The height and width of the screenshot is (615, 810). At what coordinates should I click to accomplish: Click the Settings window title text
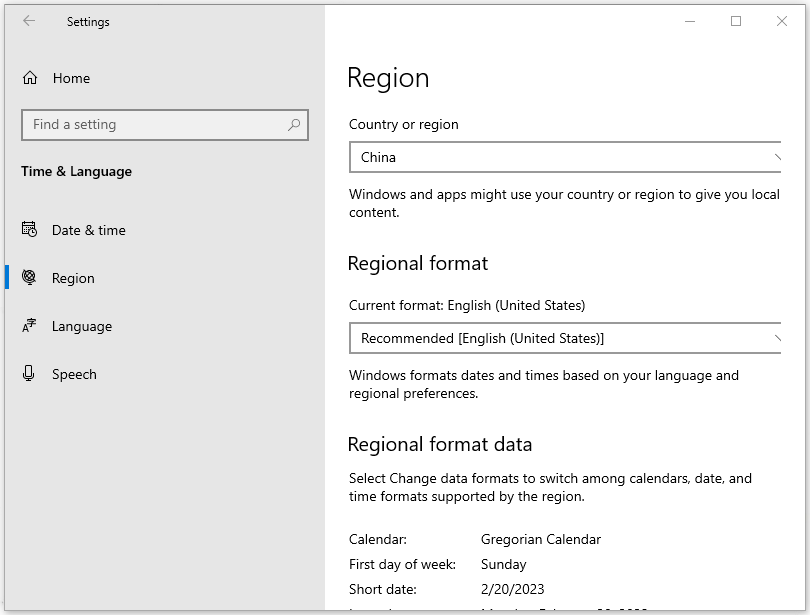point(88,22)
